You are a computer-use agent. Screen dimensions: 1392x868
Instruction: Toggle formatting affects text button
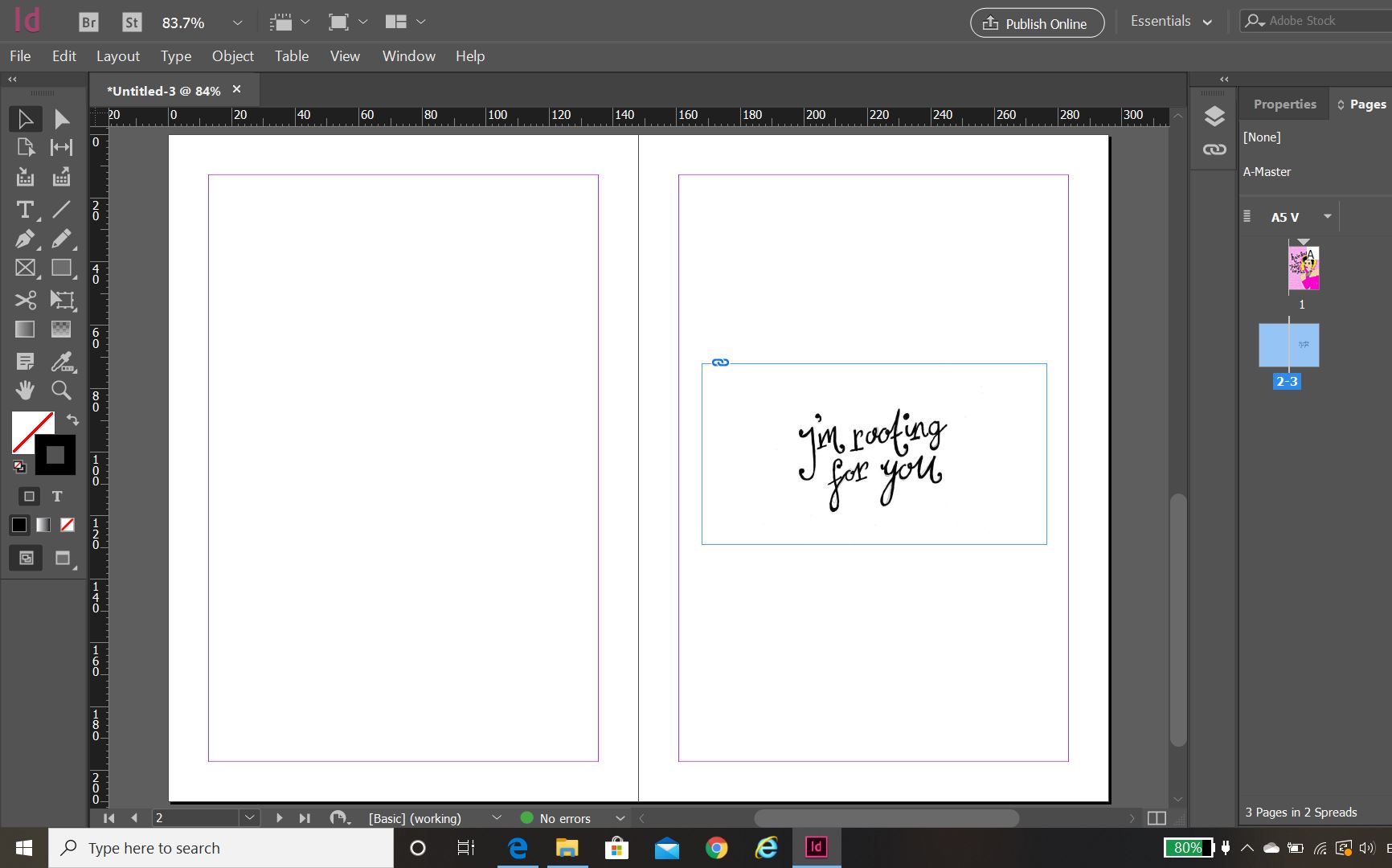[x=57, y=497]
